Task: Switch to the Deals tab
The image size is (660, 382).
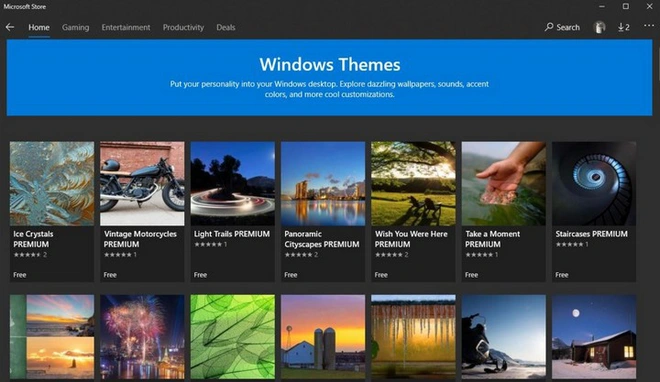Action: coord(226,27)
